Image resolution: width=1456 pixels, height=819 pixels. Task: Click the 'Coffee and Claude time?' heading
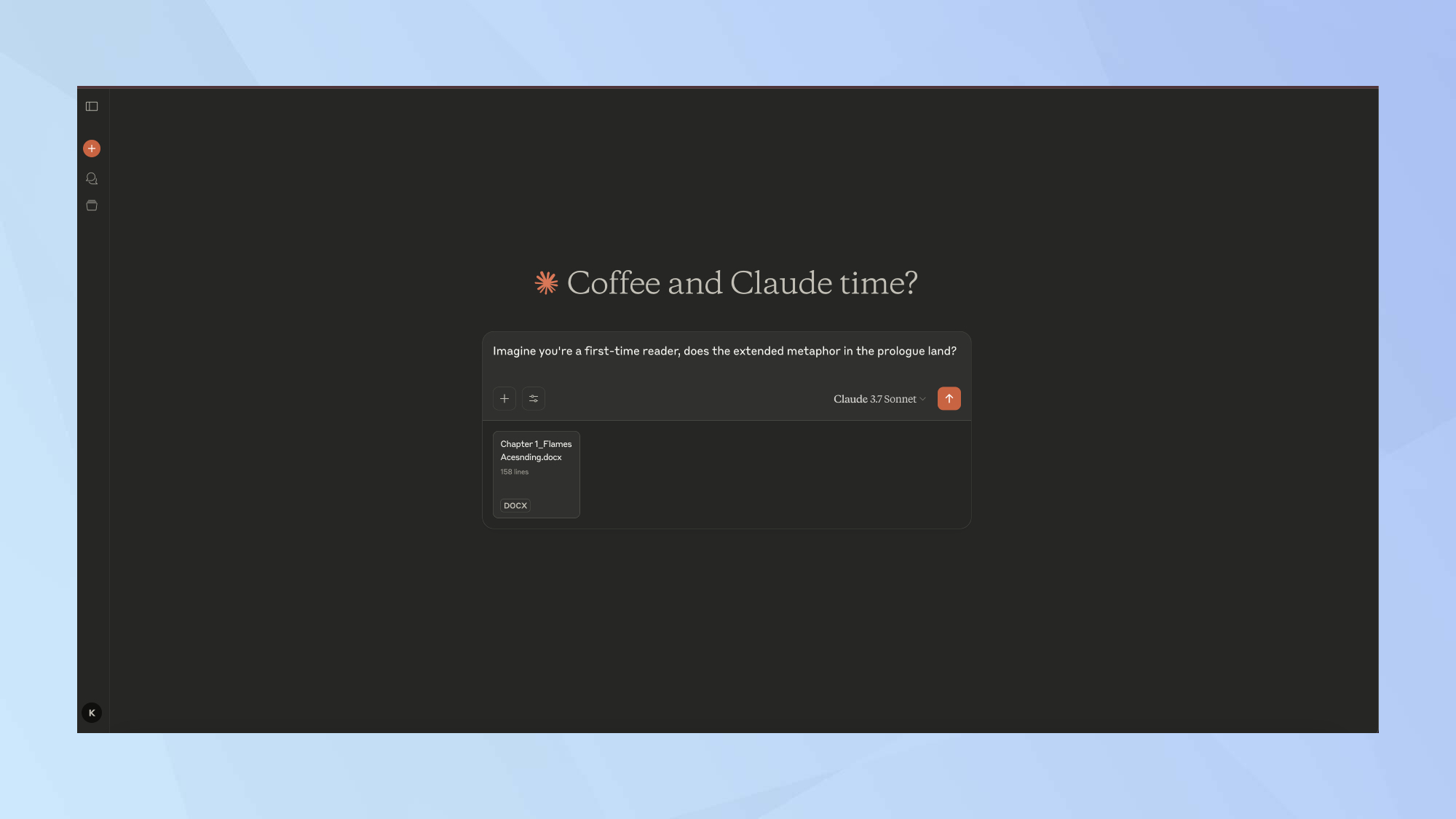point(742,283)
